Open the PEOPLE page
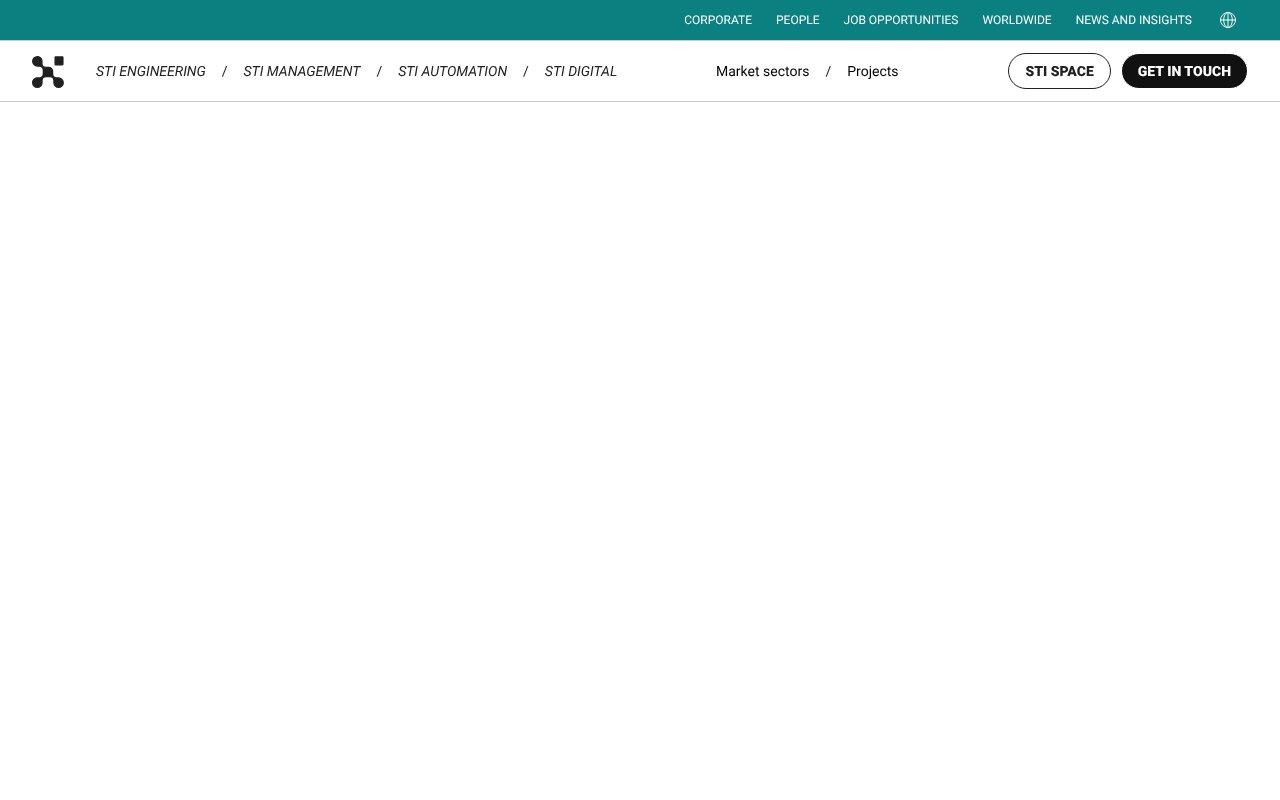 (797, 20)
